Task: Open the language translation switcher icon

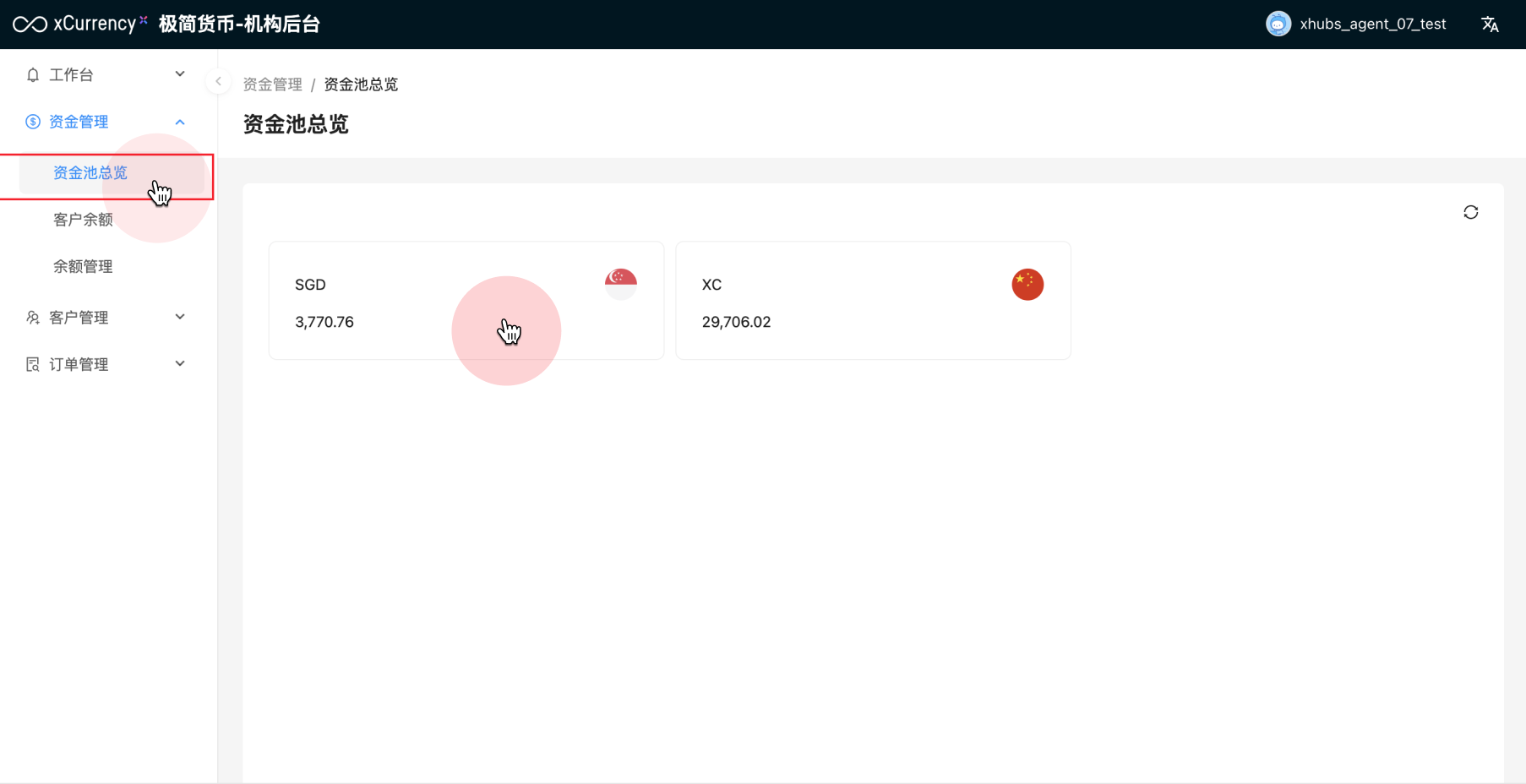Action: tap(1490, 24)
